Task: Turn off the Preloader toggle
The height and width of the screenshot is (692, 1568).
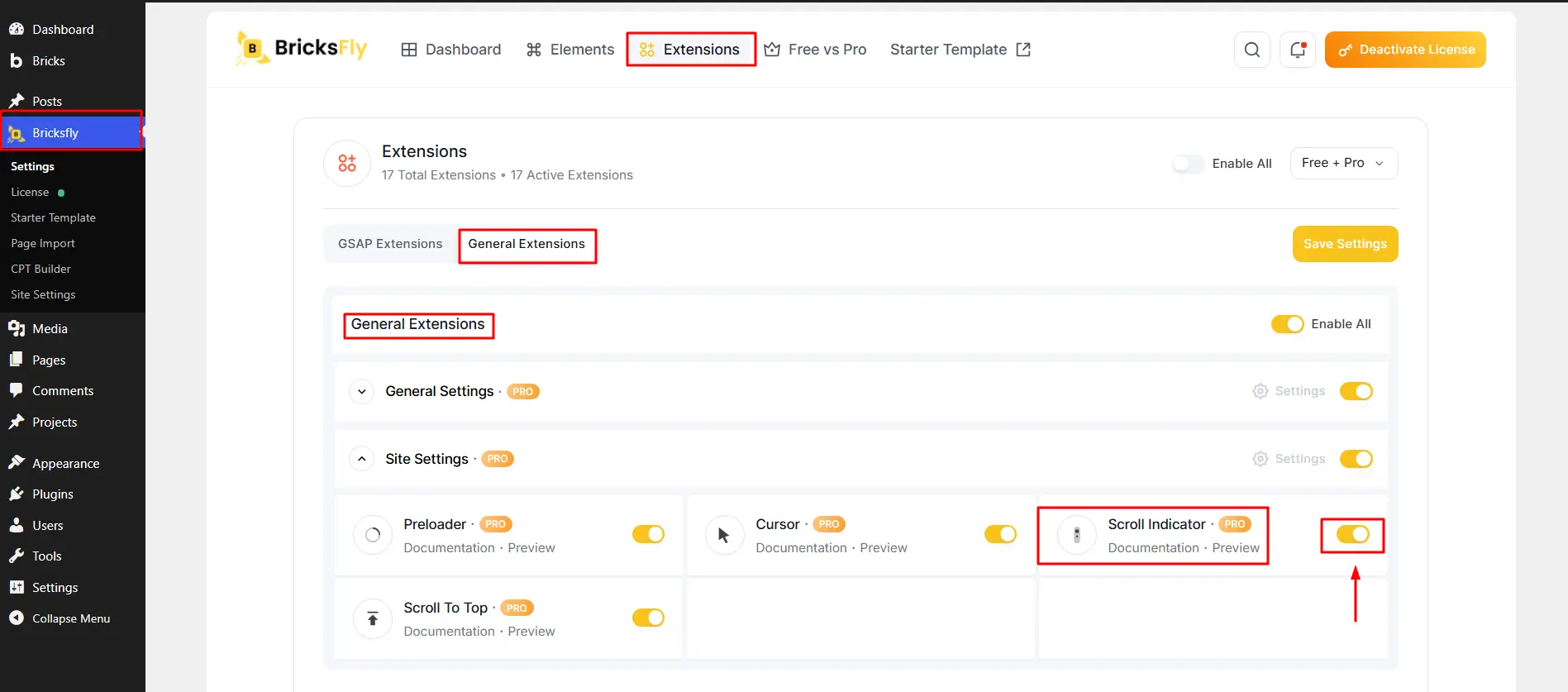Action: 648,534
